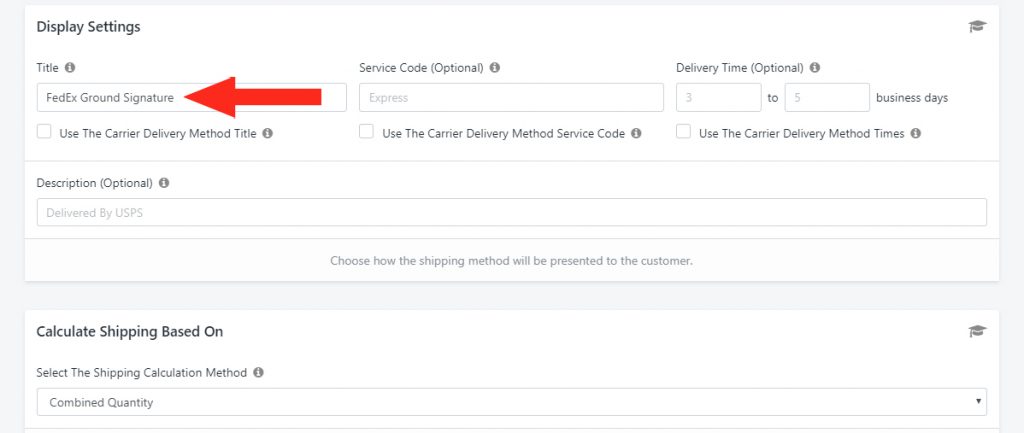Click info icon next to Description (Optional)
Screen dimensions: 1024x433
pyautogui.click(x=164, y=183)
